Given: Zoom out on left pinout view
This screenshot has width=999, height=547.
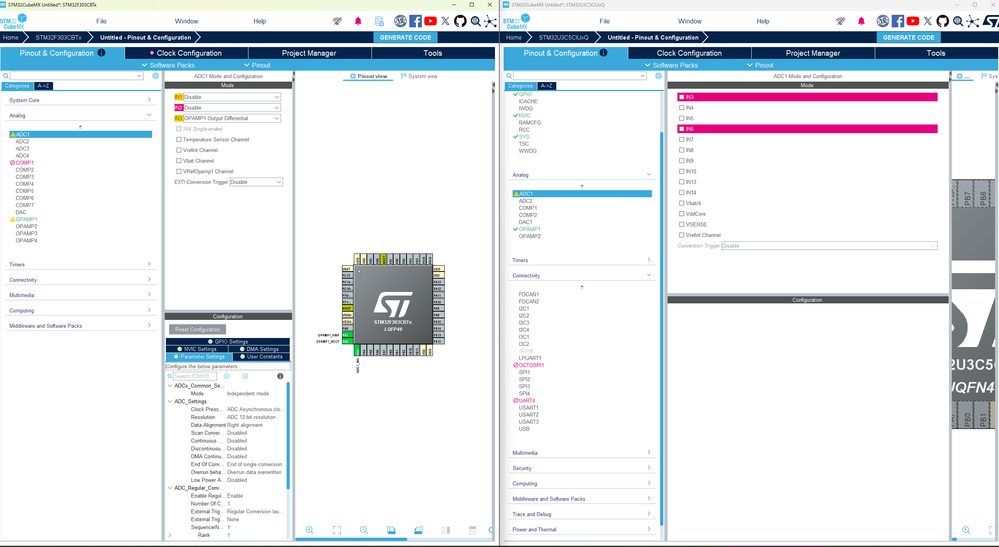Looking at the screenshot, I should (364, 530).
